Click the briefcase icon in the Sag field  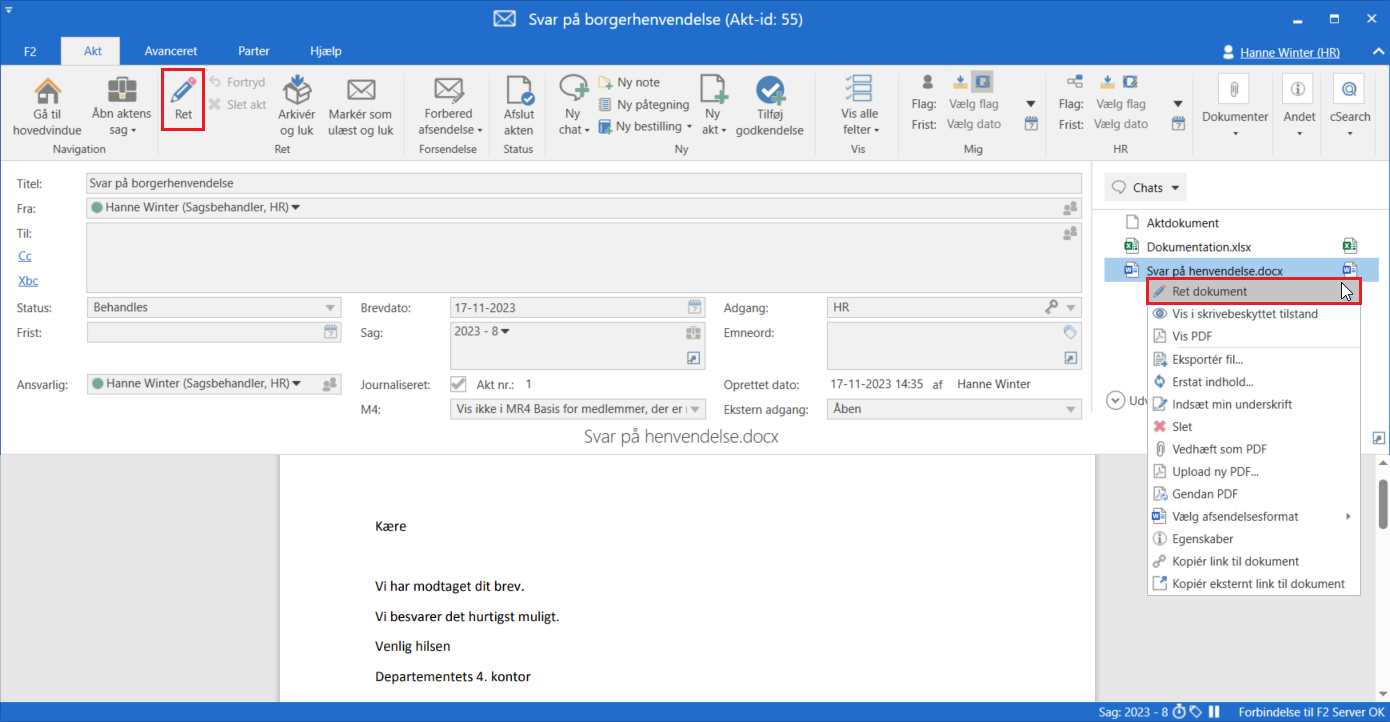(693, 332)
